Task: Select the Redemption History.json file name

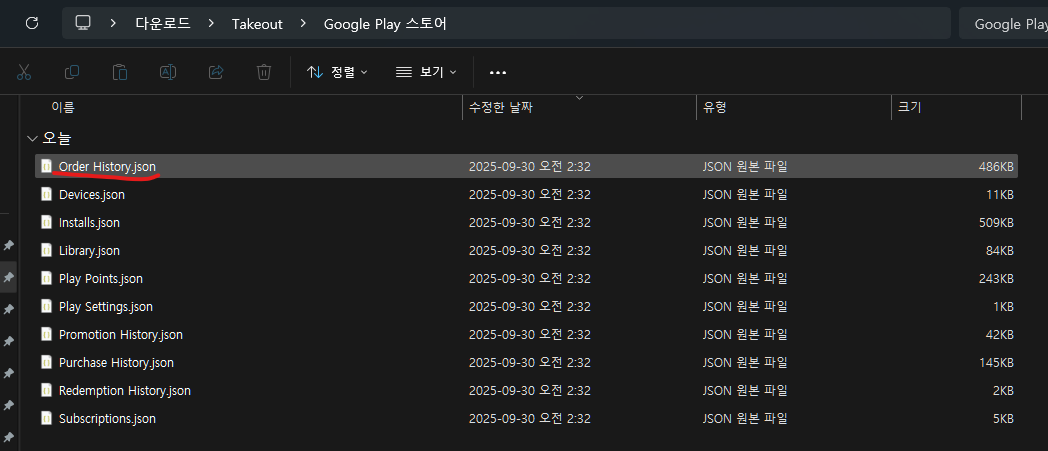Action: tap(124, 391)
